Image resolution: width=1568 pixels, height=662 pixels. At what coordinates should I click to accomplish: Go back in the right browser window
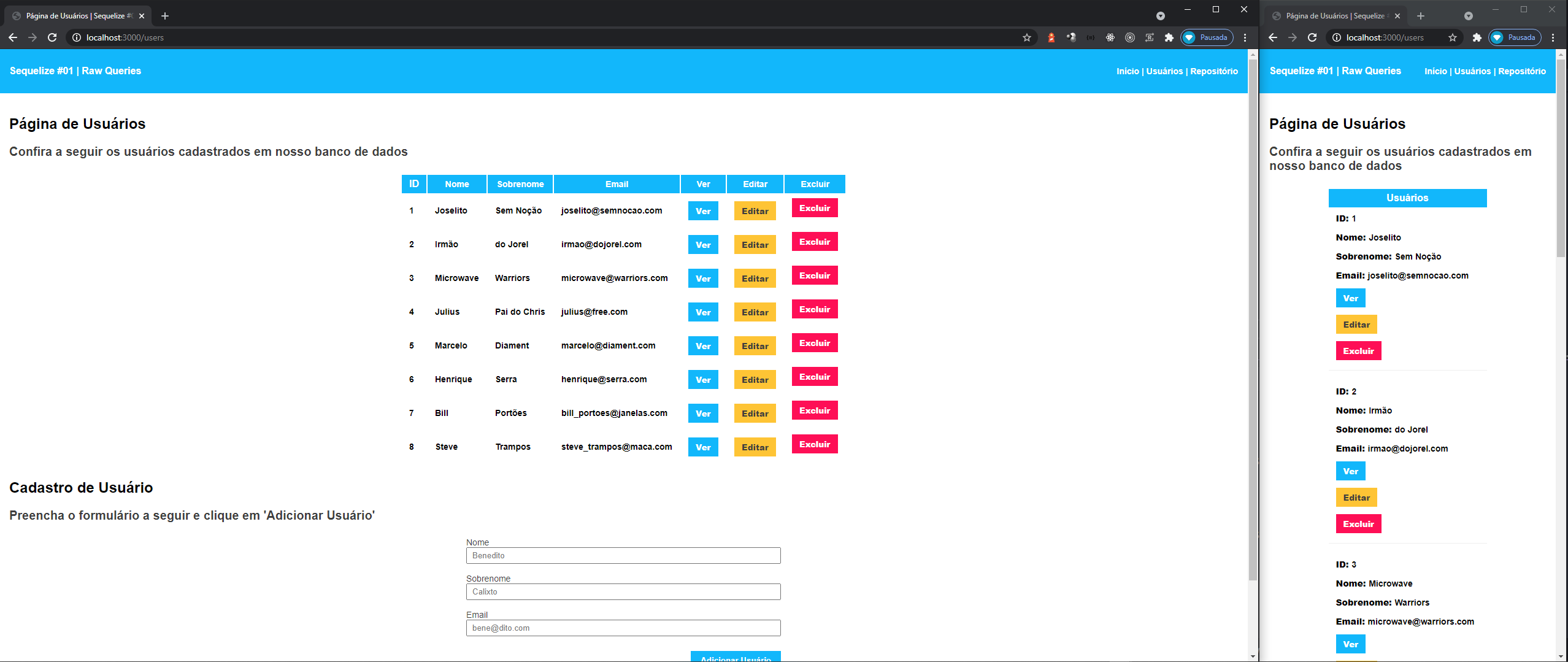pos(1273,37)
